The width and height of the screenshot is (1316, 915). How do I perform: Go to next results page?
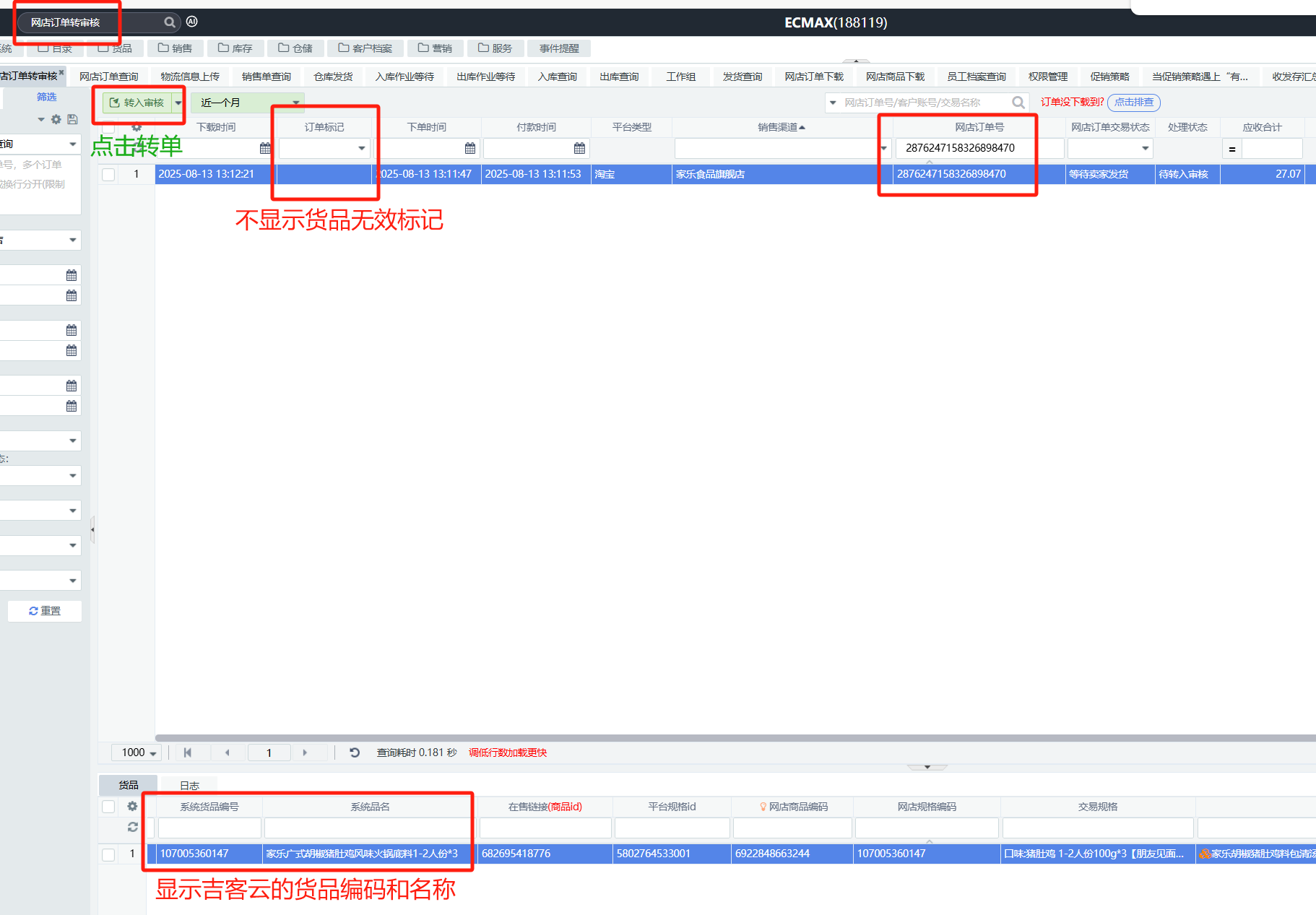305,753
